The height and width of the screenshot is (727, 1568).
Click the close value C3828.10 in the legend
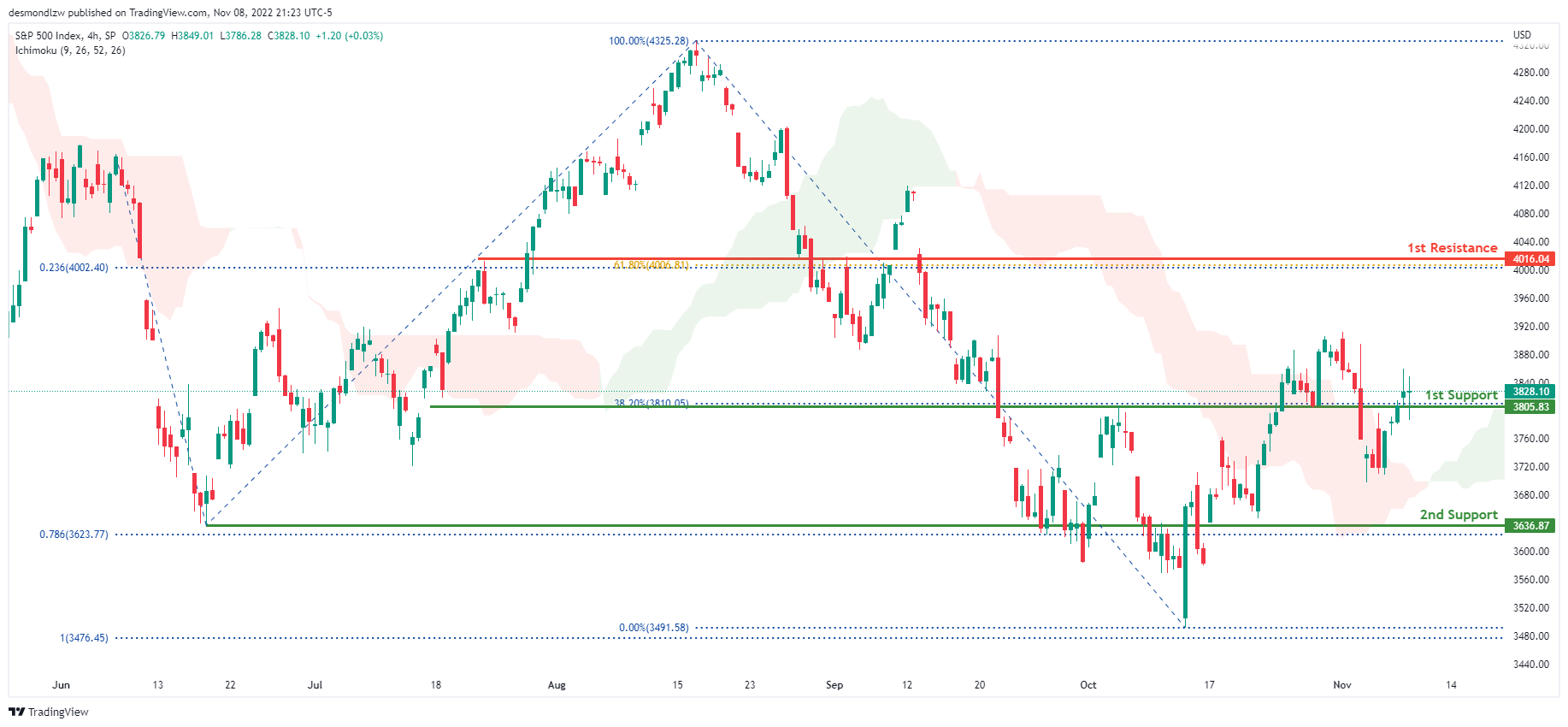[289, 36]
